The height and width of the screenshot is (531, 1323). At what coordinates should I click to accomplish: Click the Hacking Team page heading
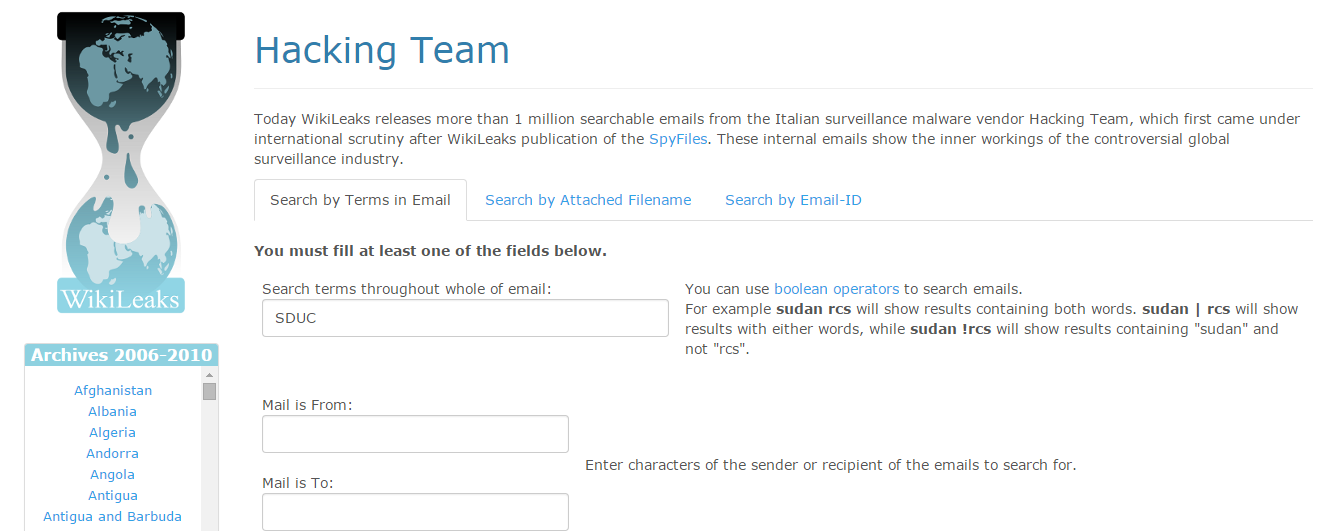click(382, 50)
